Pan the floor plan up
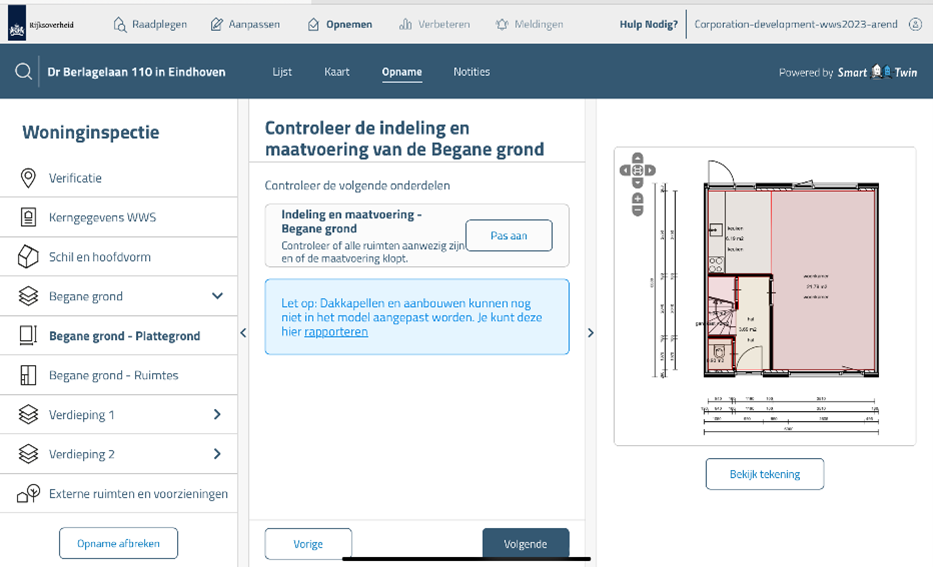This screenshot has width=933, height=567. click(x=638, y=159)
